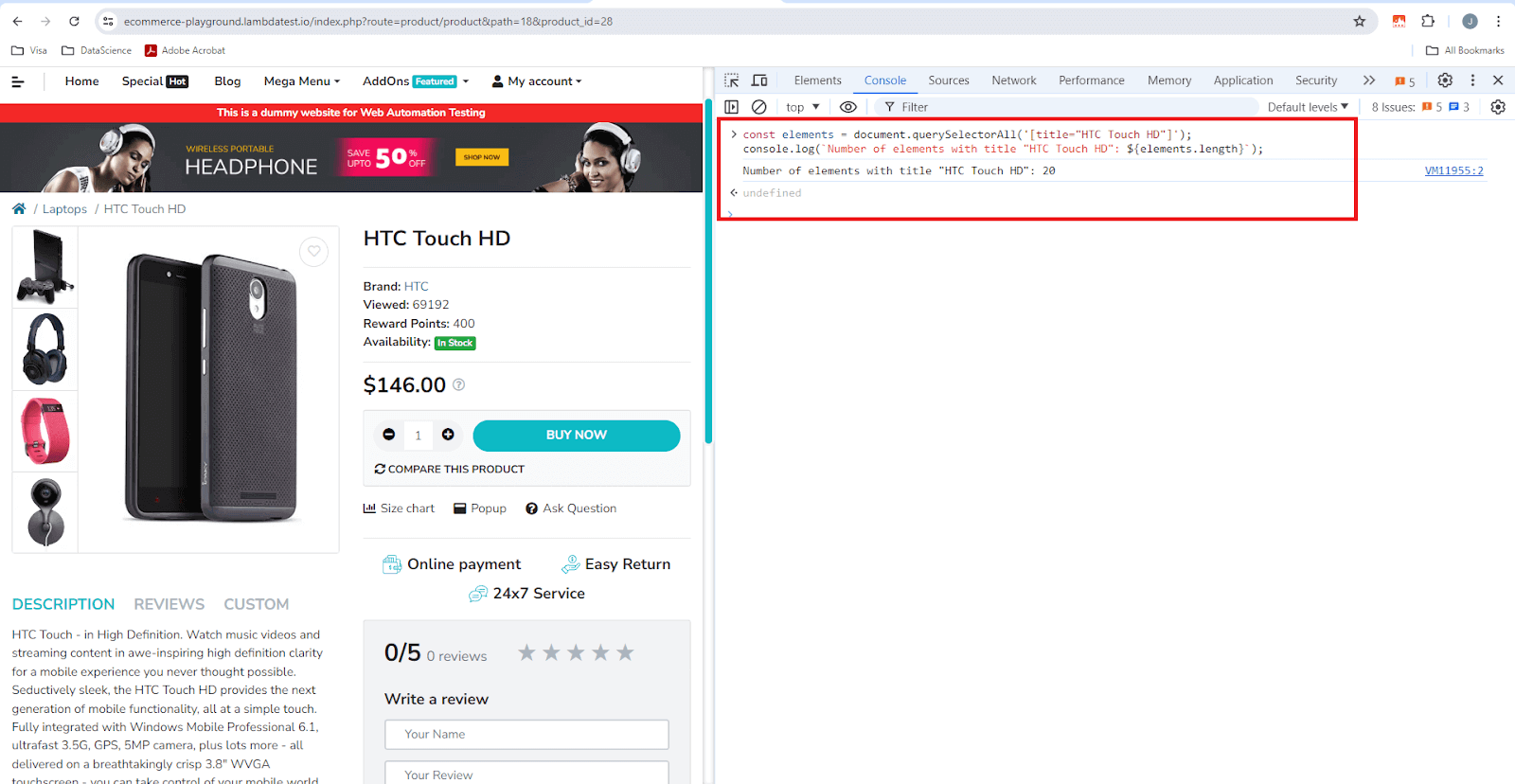The width and height of the screenshot is (1515, 784).
Task: Decrease product quantity with minus icon
Action: (388, 435)
